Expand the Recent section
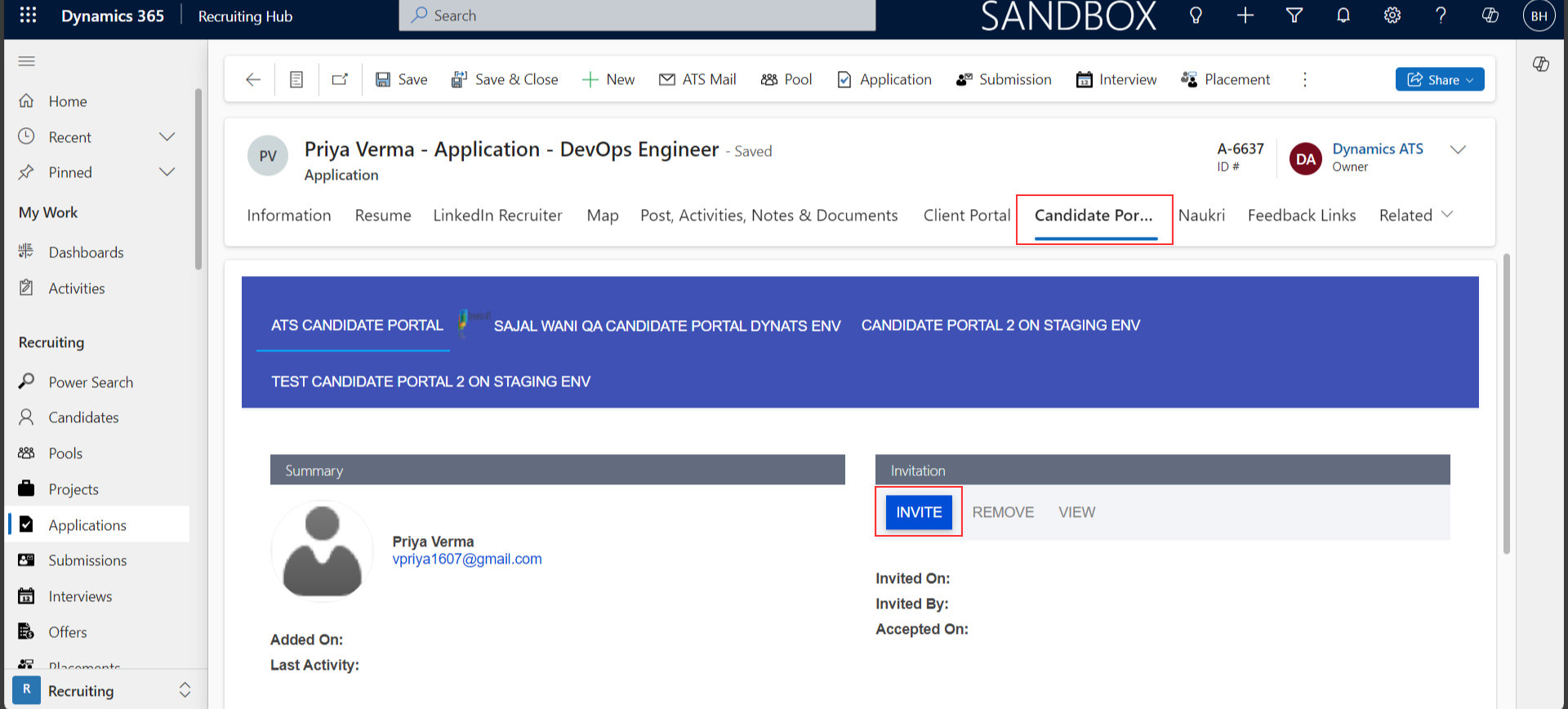Image resolution: width=1568 pixels, height=709 pixels. click(x=167, y=136)
